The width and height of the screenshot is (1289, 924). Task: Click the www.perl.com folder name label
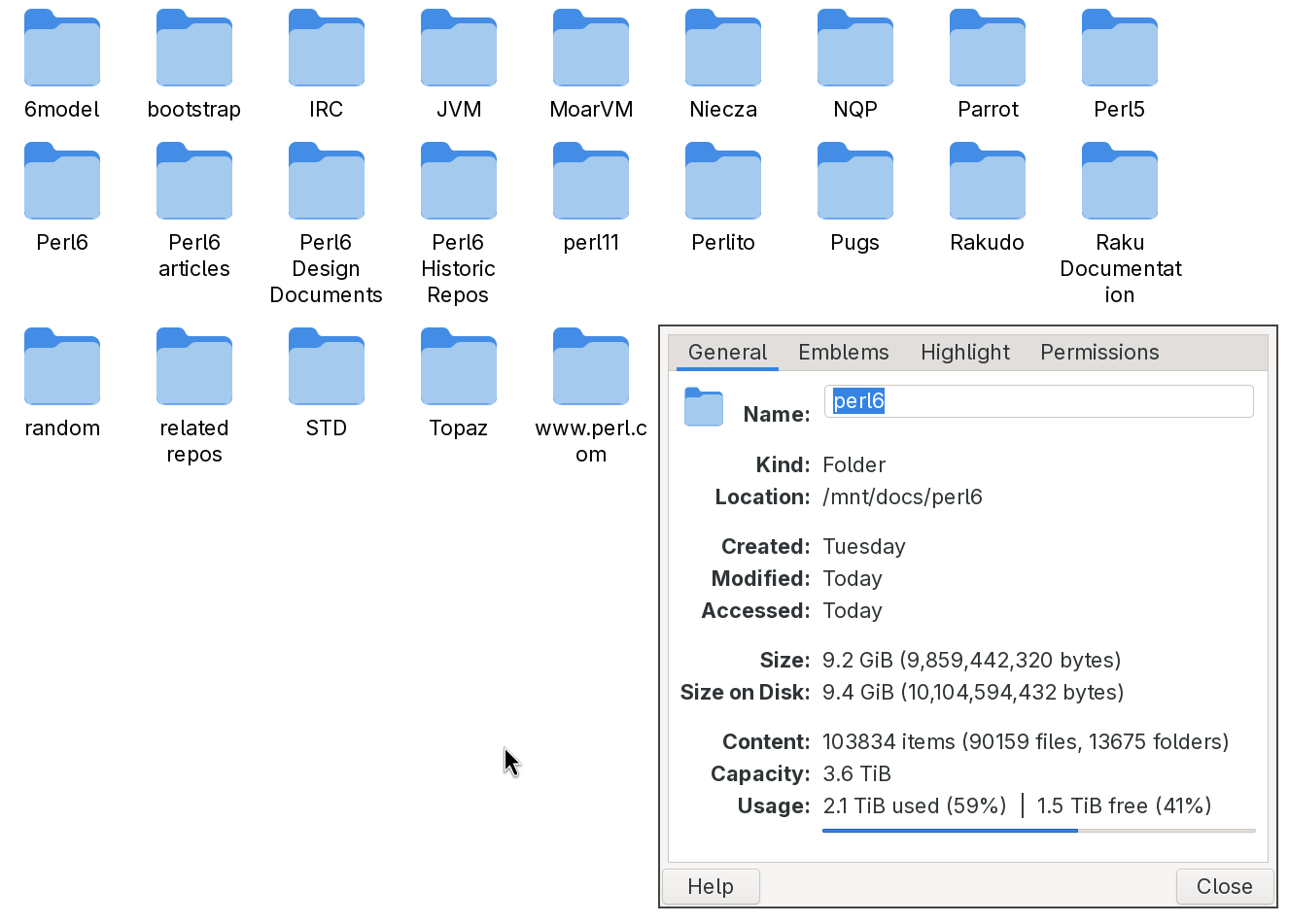click(x=591, y=441)
